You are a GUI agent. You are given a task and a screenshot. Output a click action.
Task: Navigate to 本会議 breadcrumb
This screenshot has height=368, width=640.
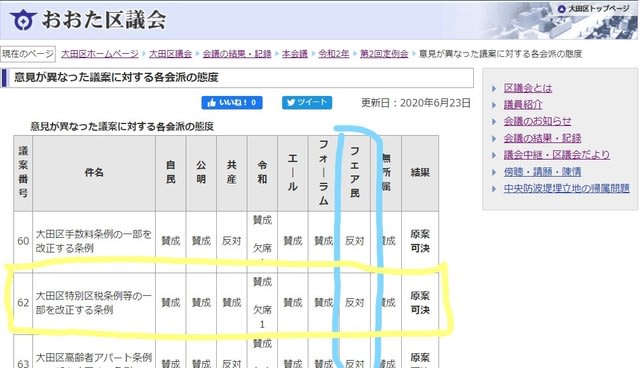tap(294, 54)
